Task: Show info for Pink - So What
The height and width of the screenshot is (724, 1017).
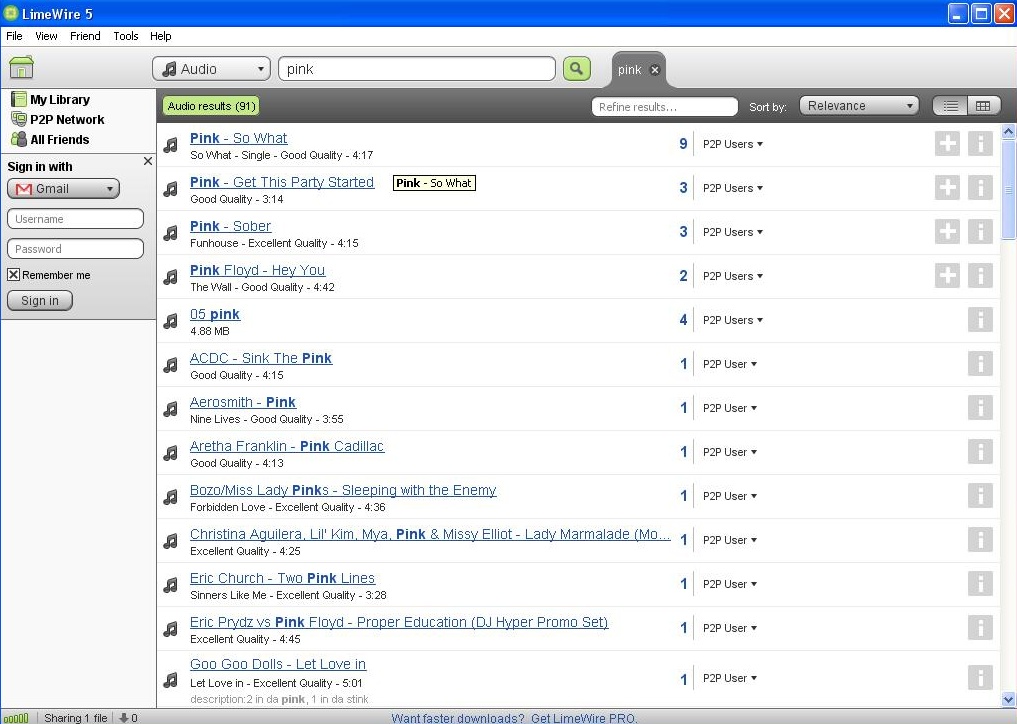Action: (980, 143)
